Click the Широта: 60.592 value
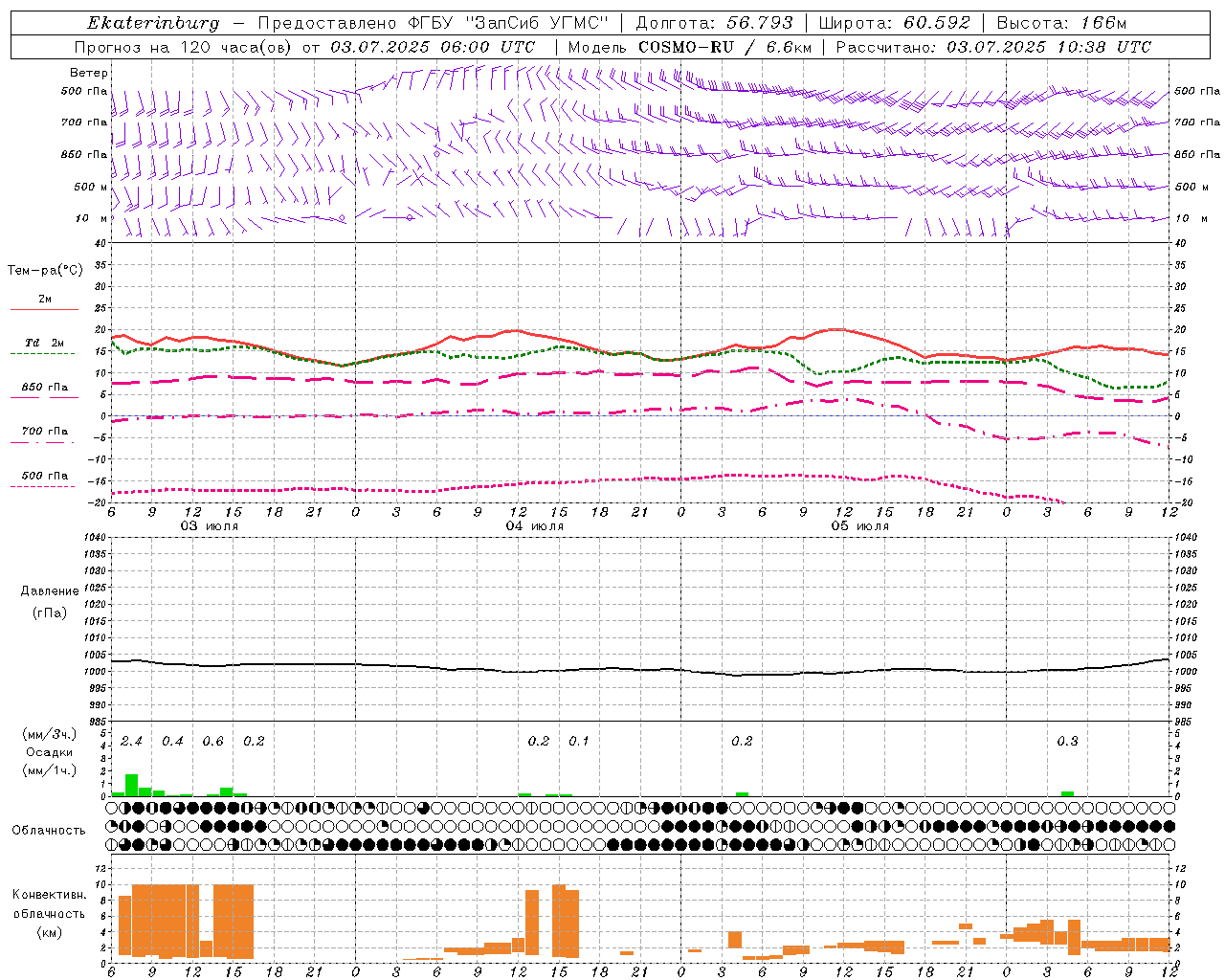The image size is (1225, 980). (894, 23)
